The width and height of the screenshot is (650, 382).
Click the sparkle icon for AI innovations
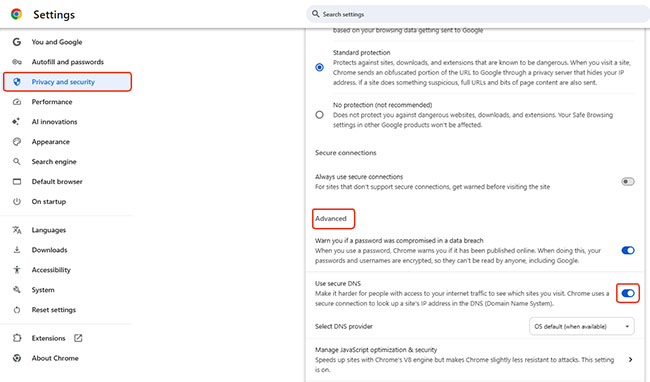pos(16,122)
